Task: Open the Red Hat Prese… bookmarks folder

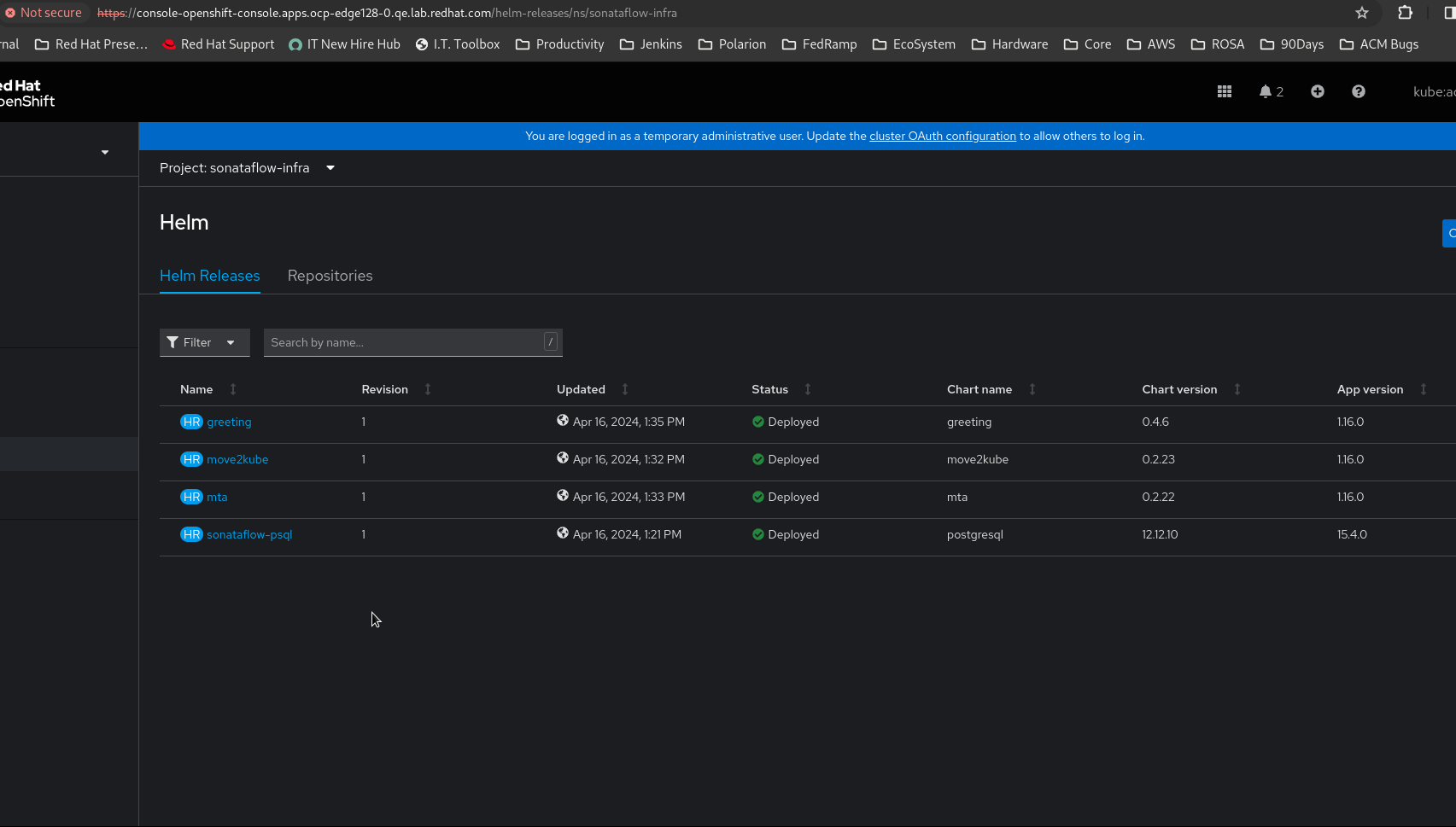Action: (91, 44)
